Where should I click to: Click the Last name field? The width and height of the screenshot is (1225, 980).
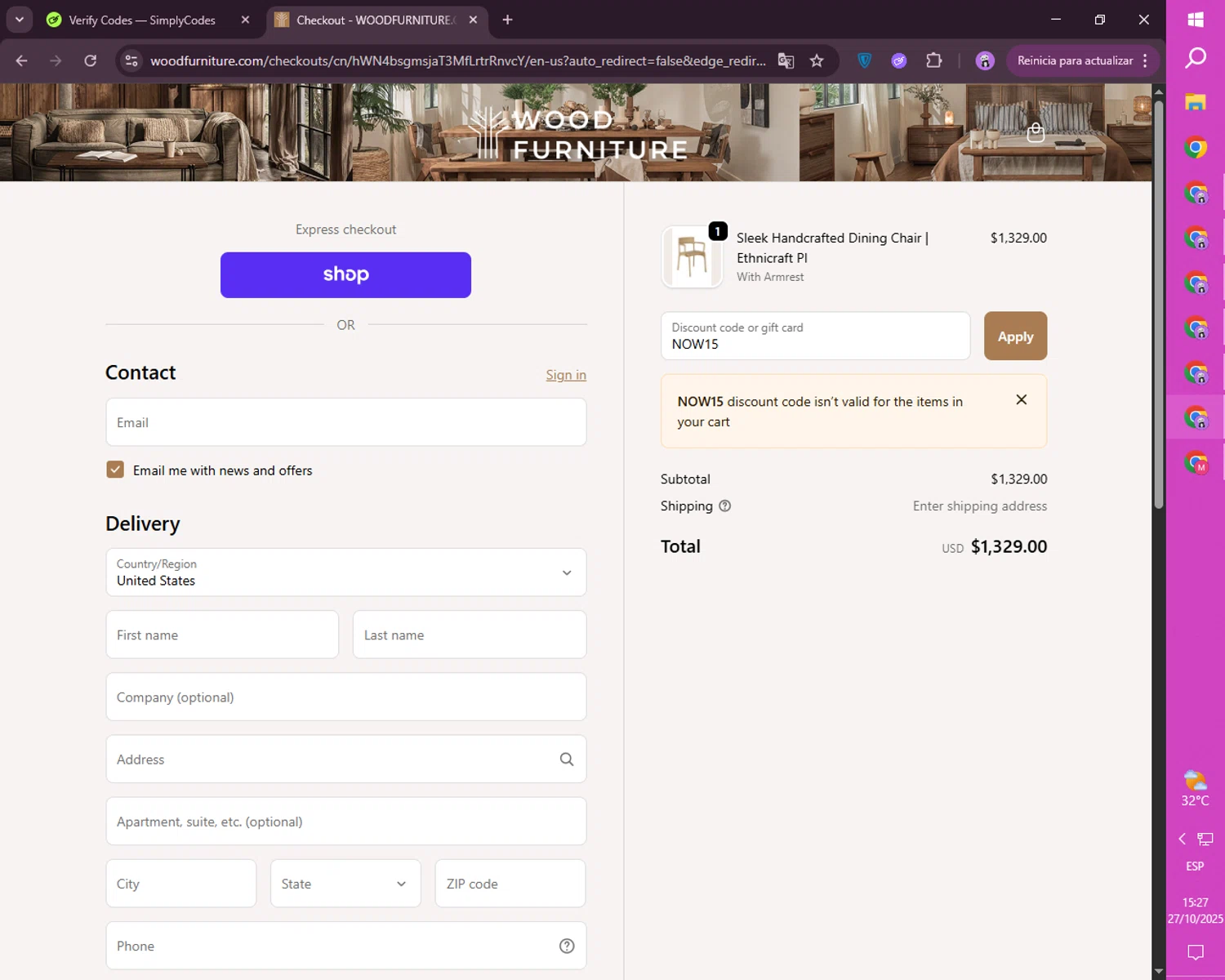(470, 635)
